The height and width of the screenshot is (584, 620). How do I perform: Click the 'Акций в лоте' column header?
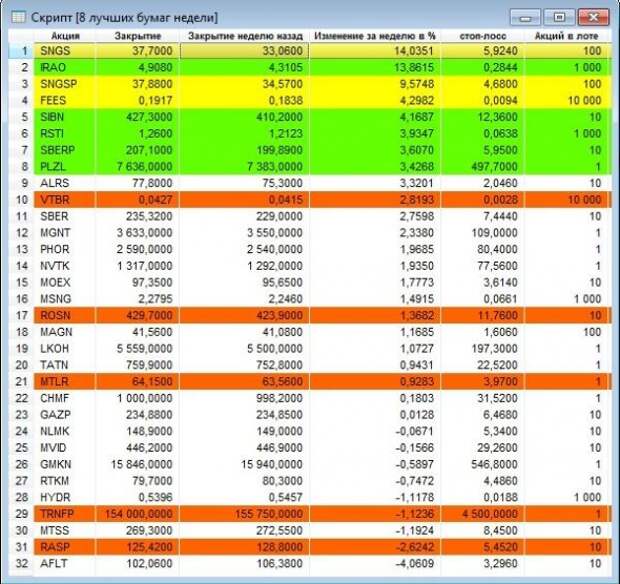click(x=566, y=36)
